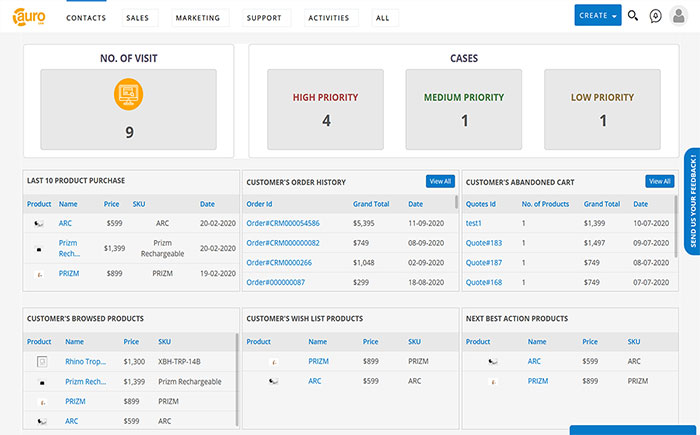
Task: Open ARC link in Last 10 Product Purchase
Action: pos(65,223)
